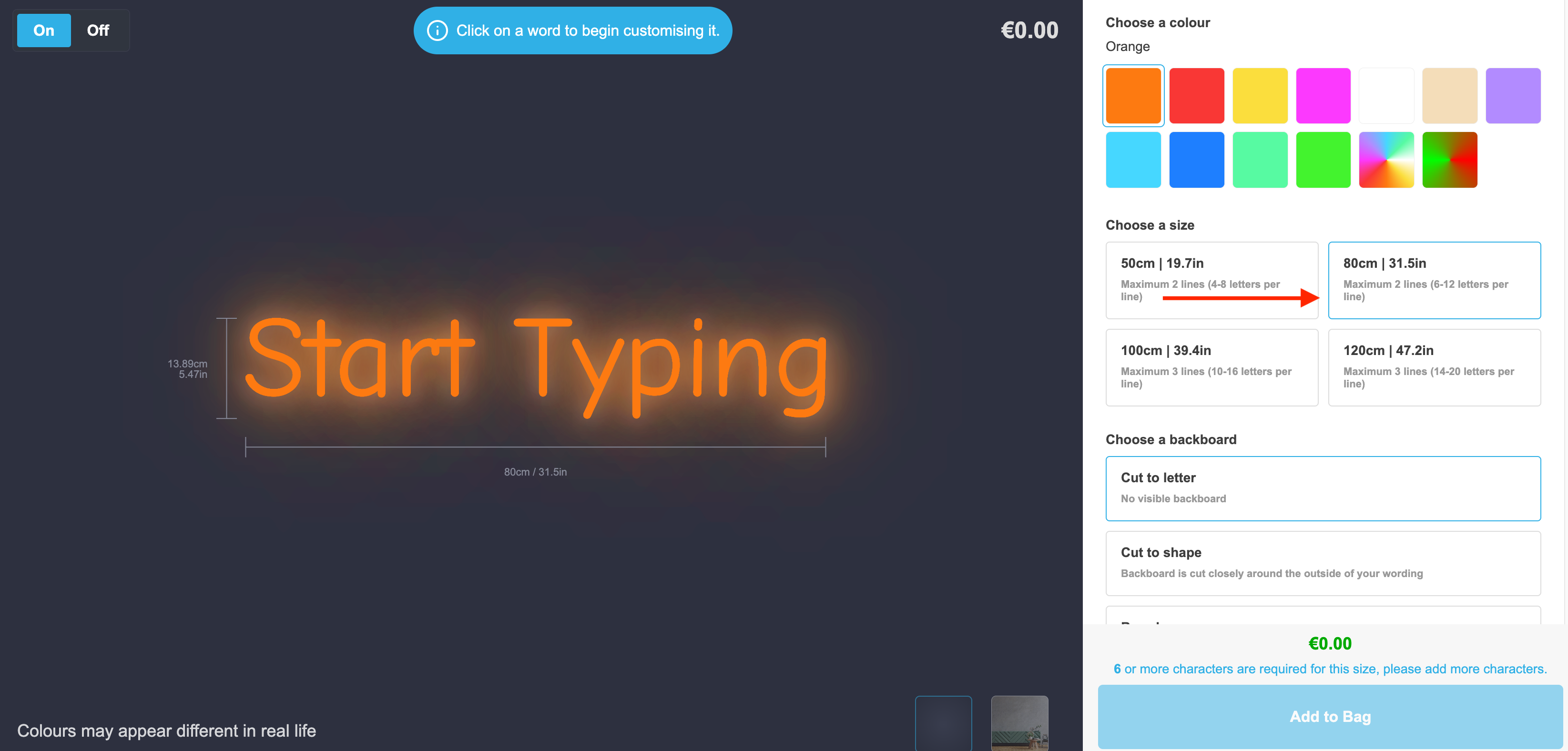Select the red colour swatch
Screen dimensions: 1568x751
point(1196,96)
